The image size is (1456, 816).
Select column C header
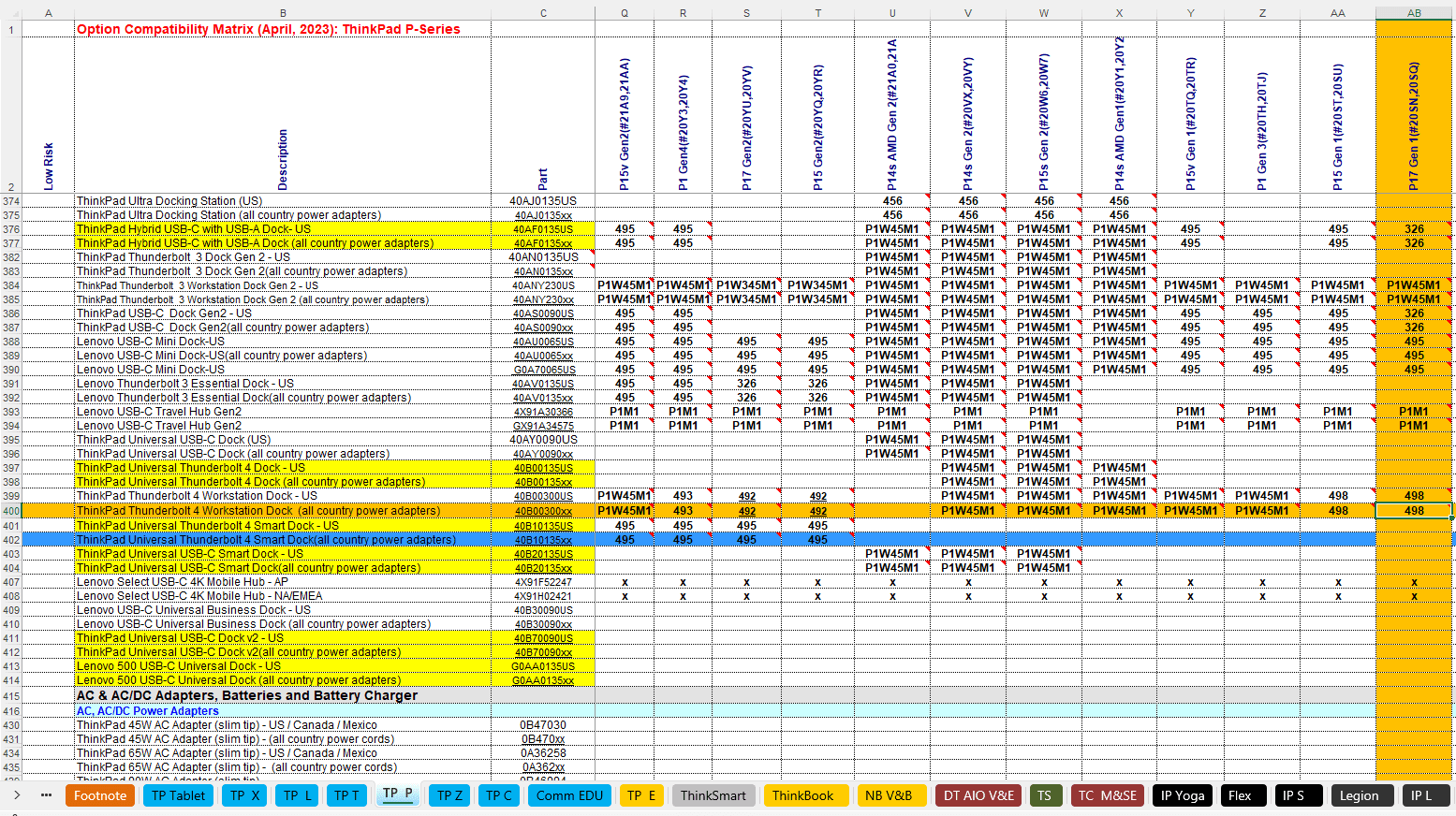pyautogui.click(x=543, y=13)
